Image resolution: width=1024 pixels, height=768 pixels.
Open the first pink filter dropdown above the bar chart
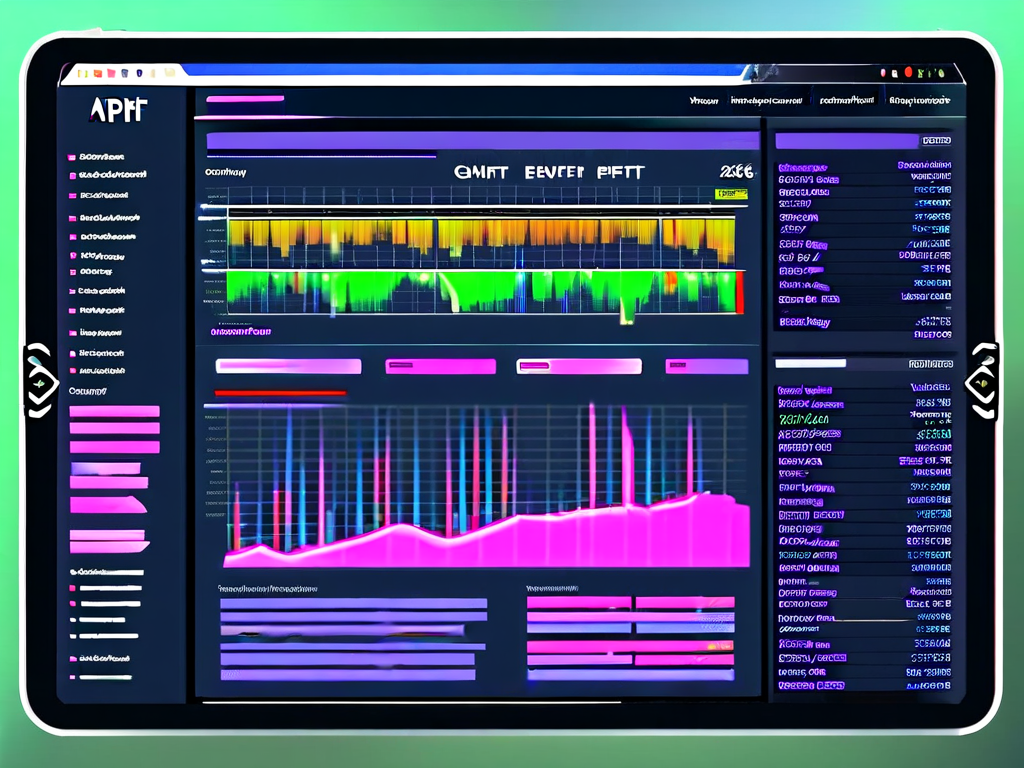288,366
